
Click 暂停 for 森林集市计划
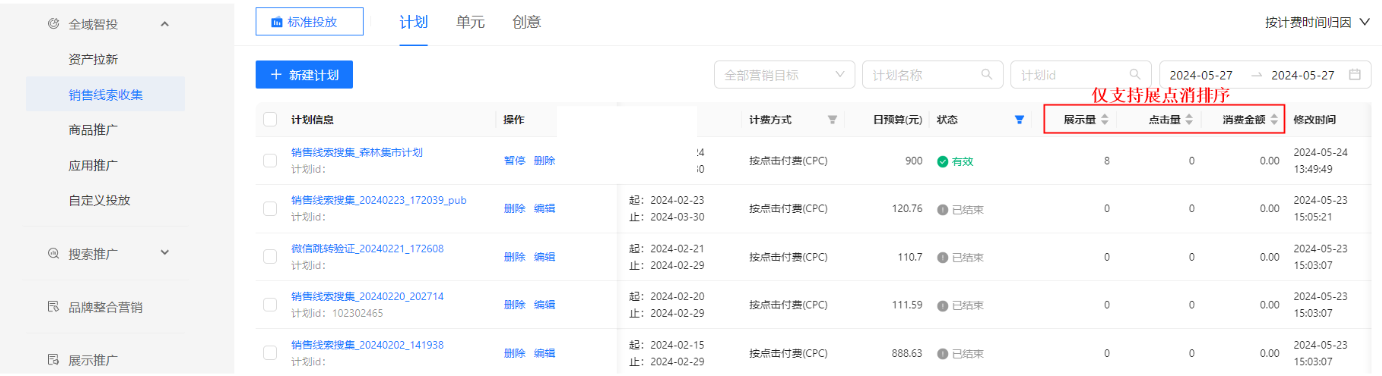(514, 161)
